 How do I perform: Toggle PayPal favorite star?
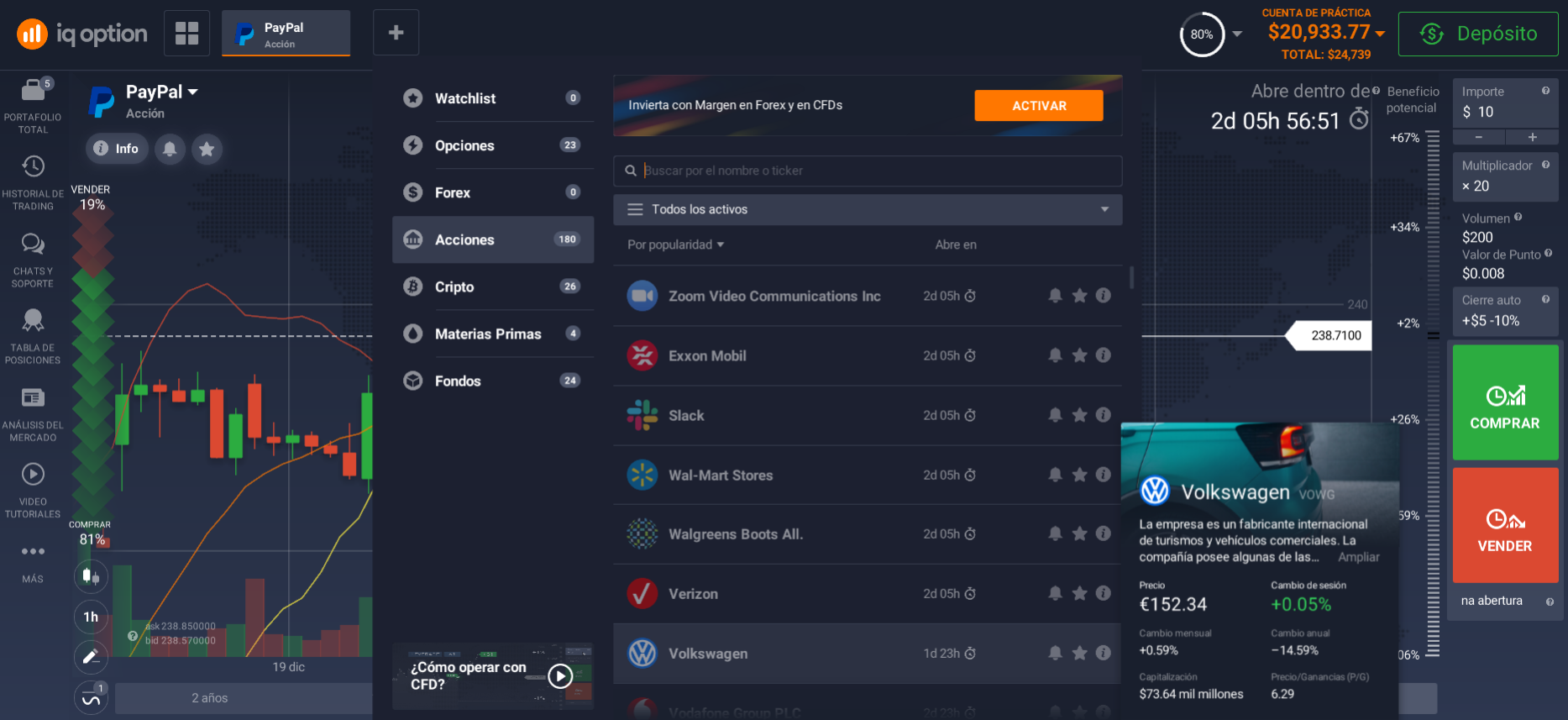coord(207,149)
